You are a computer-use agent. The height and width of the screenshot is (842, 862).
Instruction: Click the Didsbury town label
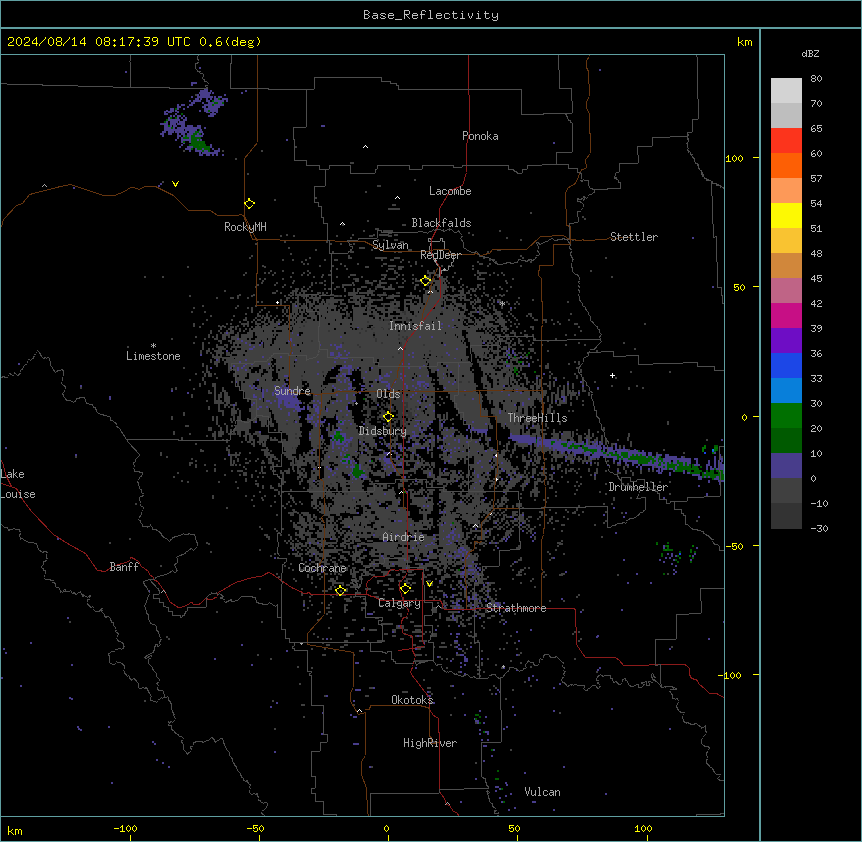point(383,431)
